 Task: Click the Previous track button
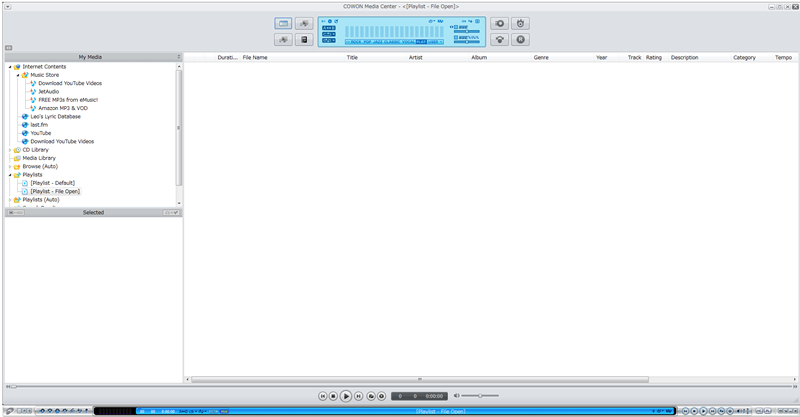322,396
